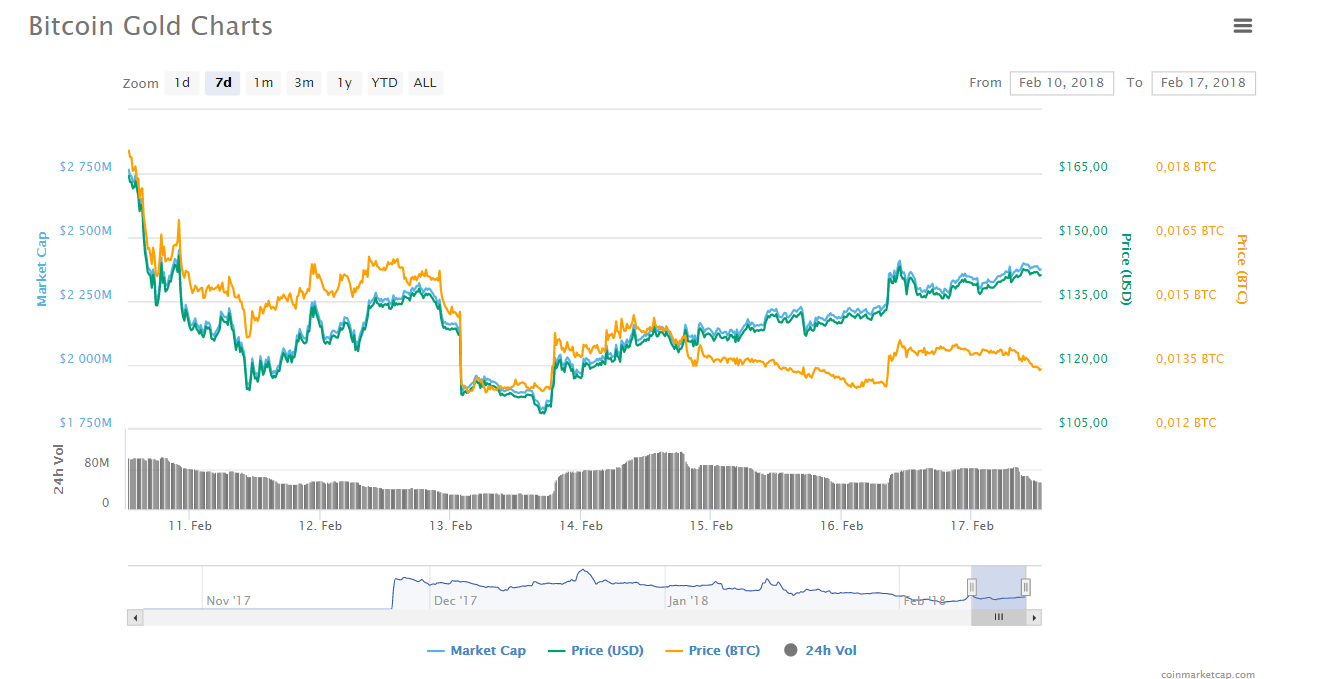The image size is (1320, 679).
Task: Select the 1y zoom option
Action: 344,83
